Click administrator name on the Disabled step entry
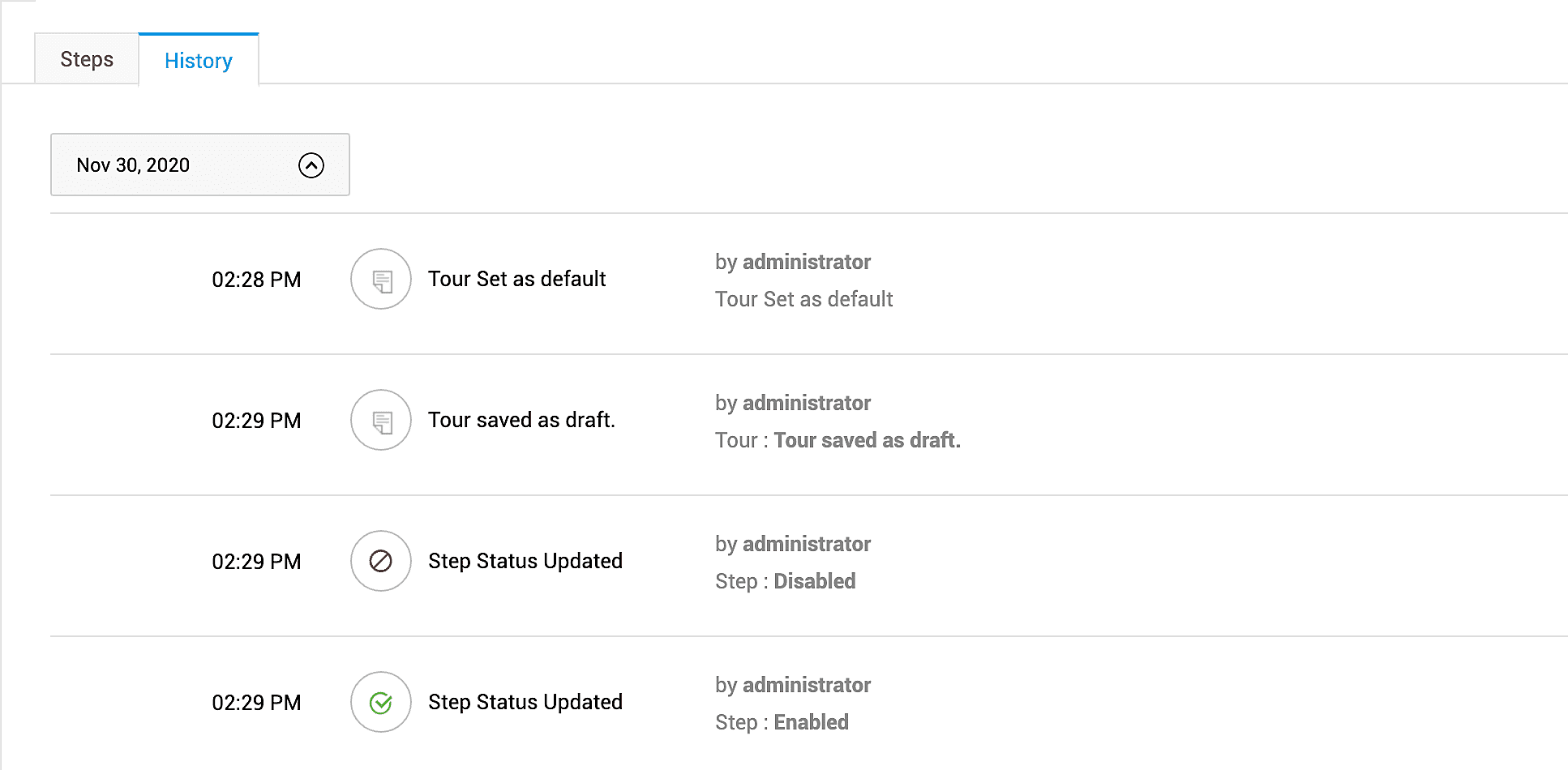Screen dimensions: 1568x770 pos(807,544)
